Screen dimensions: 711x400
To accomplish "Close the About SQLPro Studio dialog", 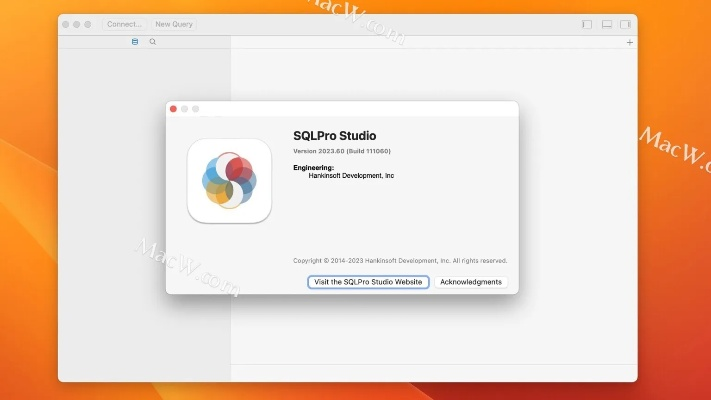I will pos(173,109).
